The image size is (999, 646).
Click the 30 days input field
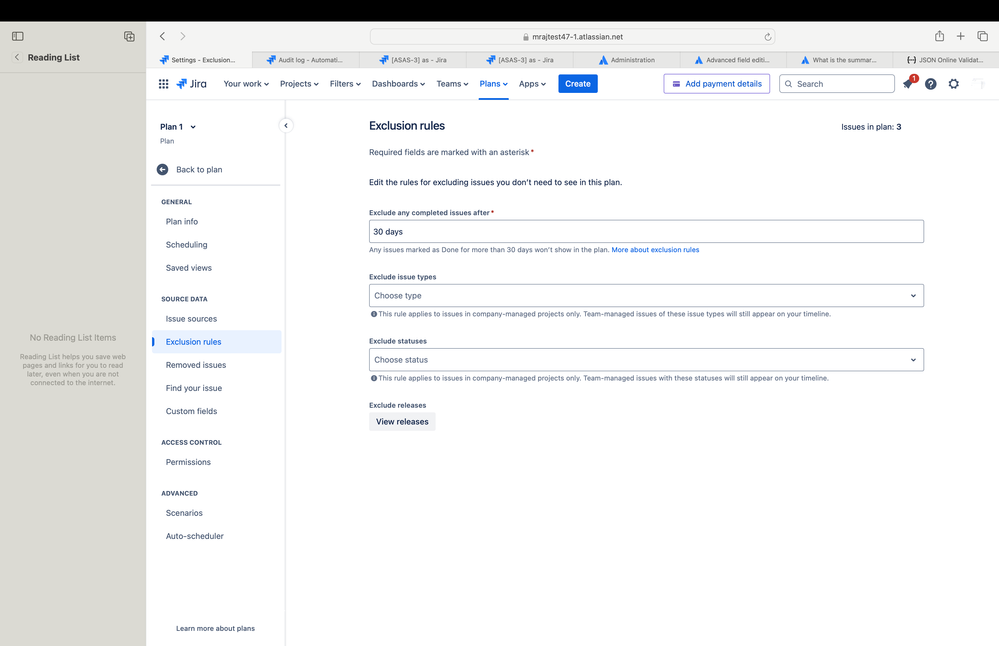click(646, 231)
